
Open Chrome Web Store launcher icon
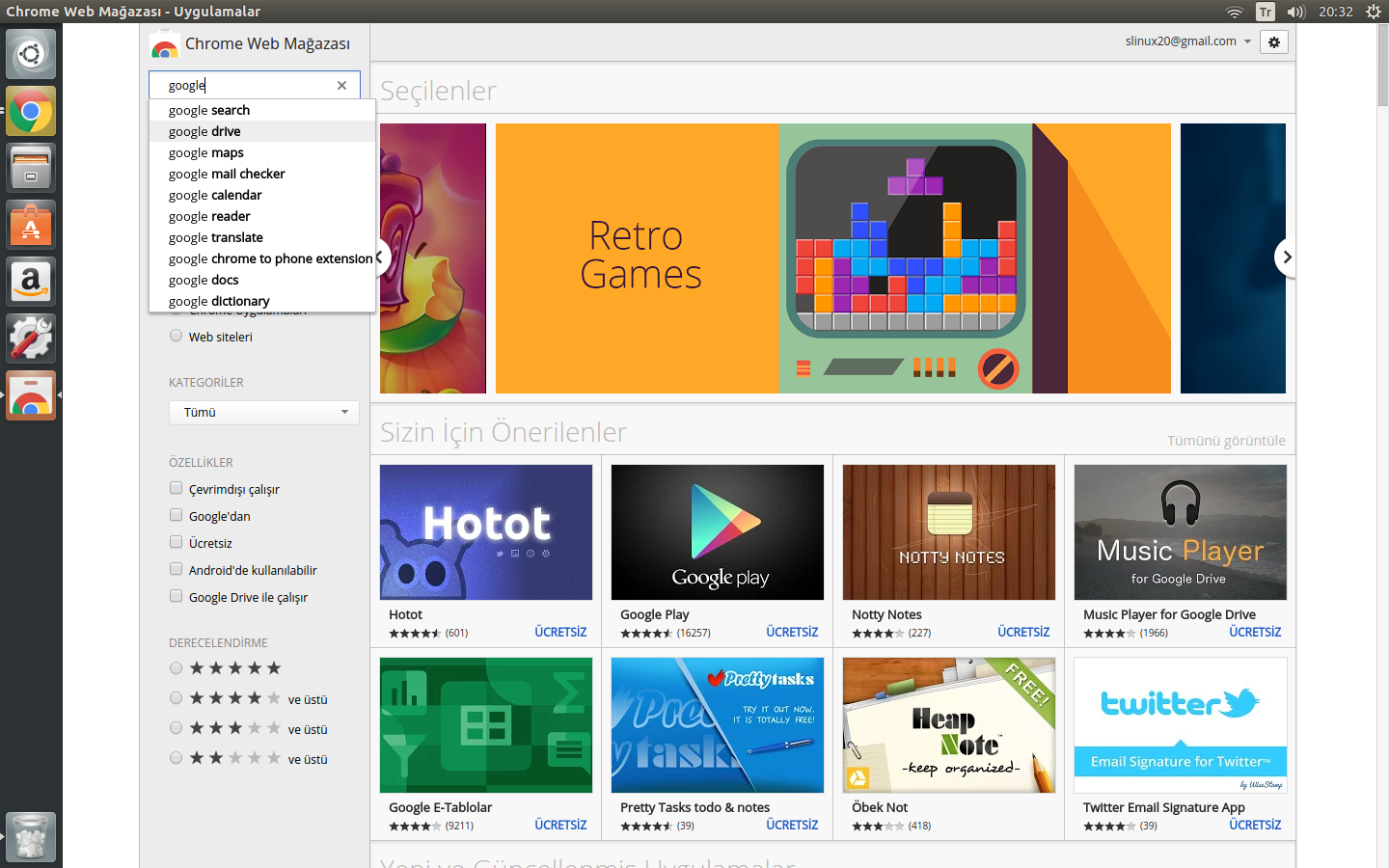click(31, 395)
